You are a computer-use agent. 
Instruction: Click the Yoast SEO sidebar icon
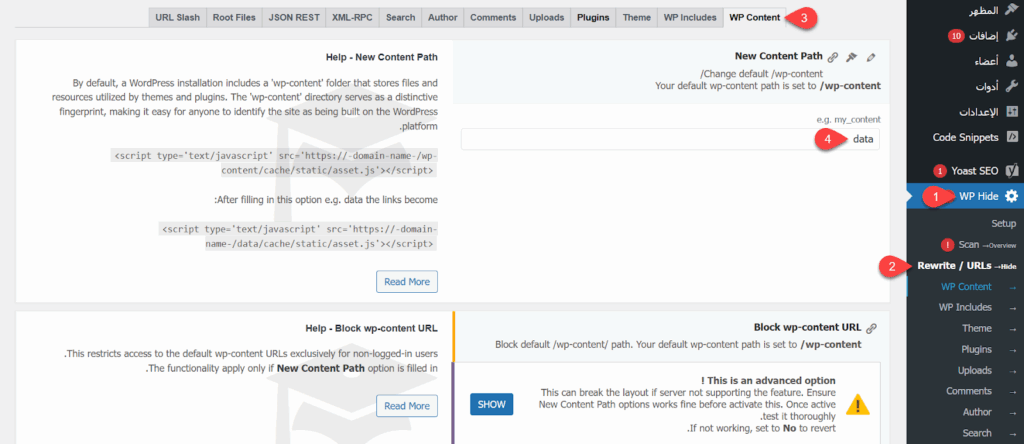[1011, 171]
